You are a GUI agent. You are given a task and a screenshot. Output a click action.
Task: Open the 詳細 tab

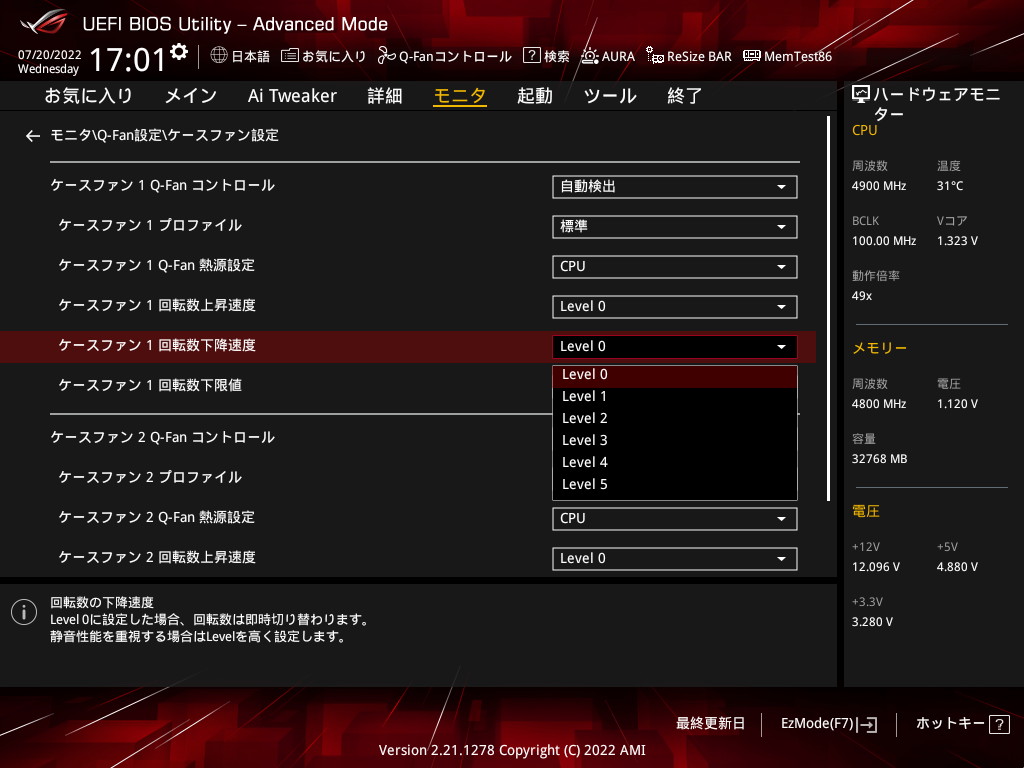tap(385, 96)
